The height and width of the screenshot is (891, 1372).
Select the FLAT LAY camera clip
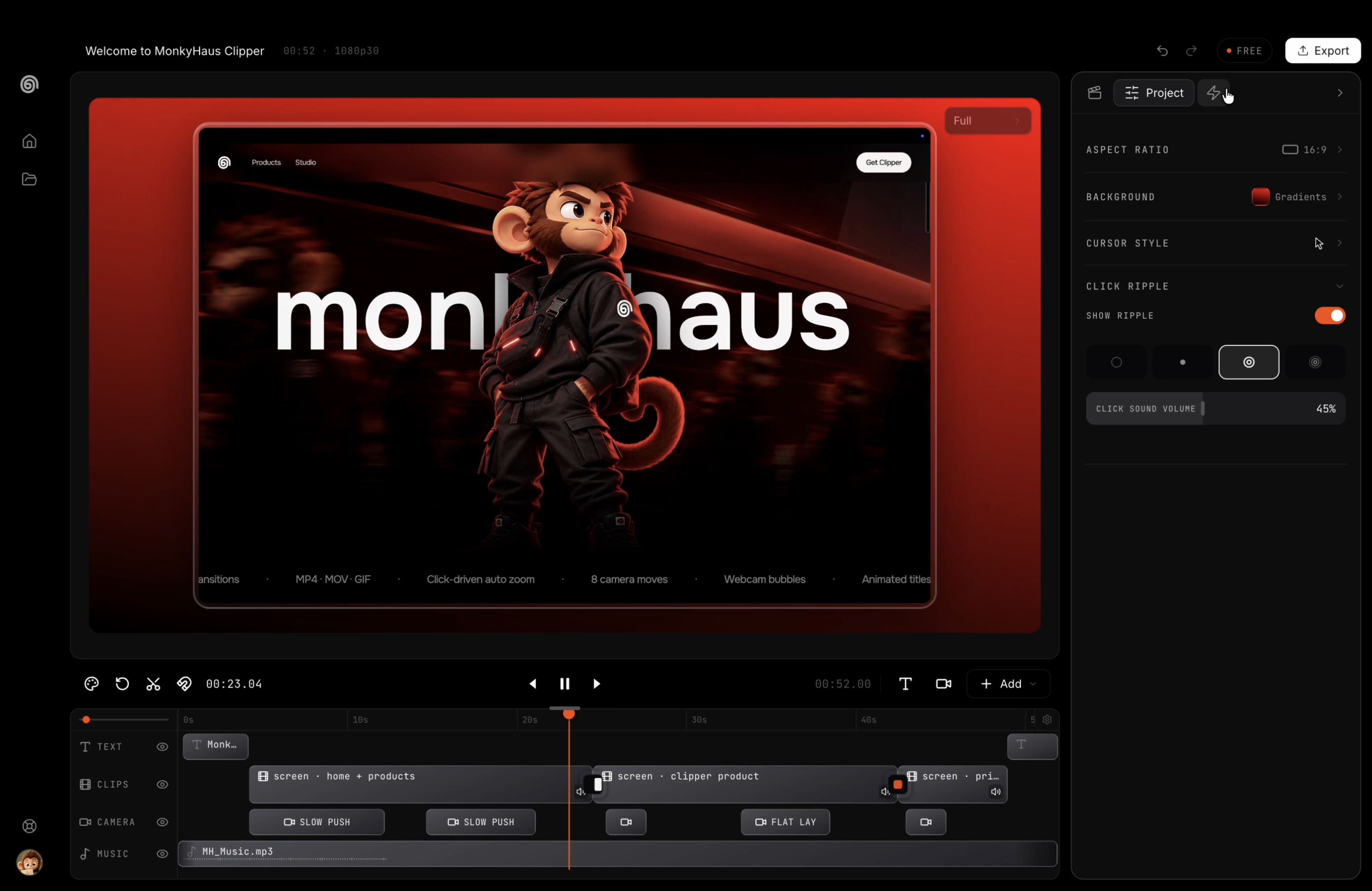(785, 822)
